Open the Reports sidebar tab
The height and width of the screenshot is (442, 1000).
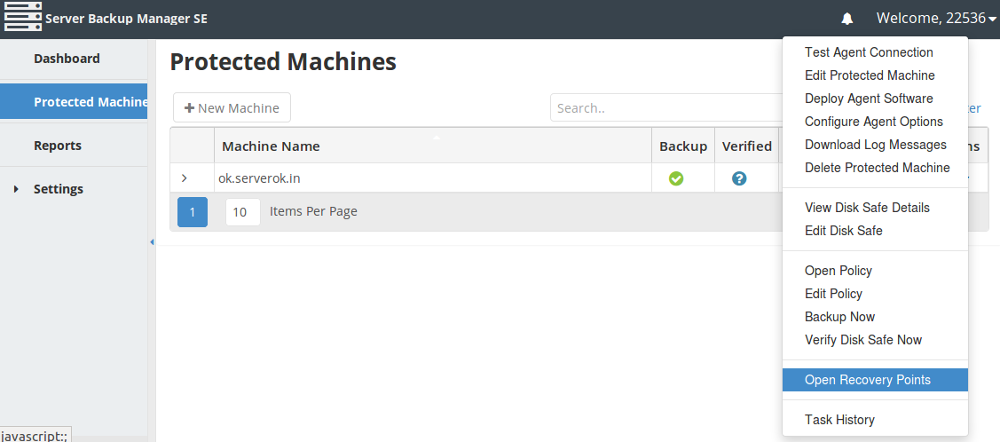[58, 146]
